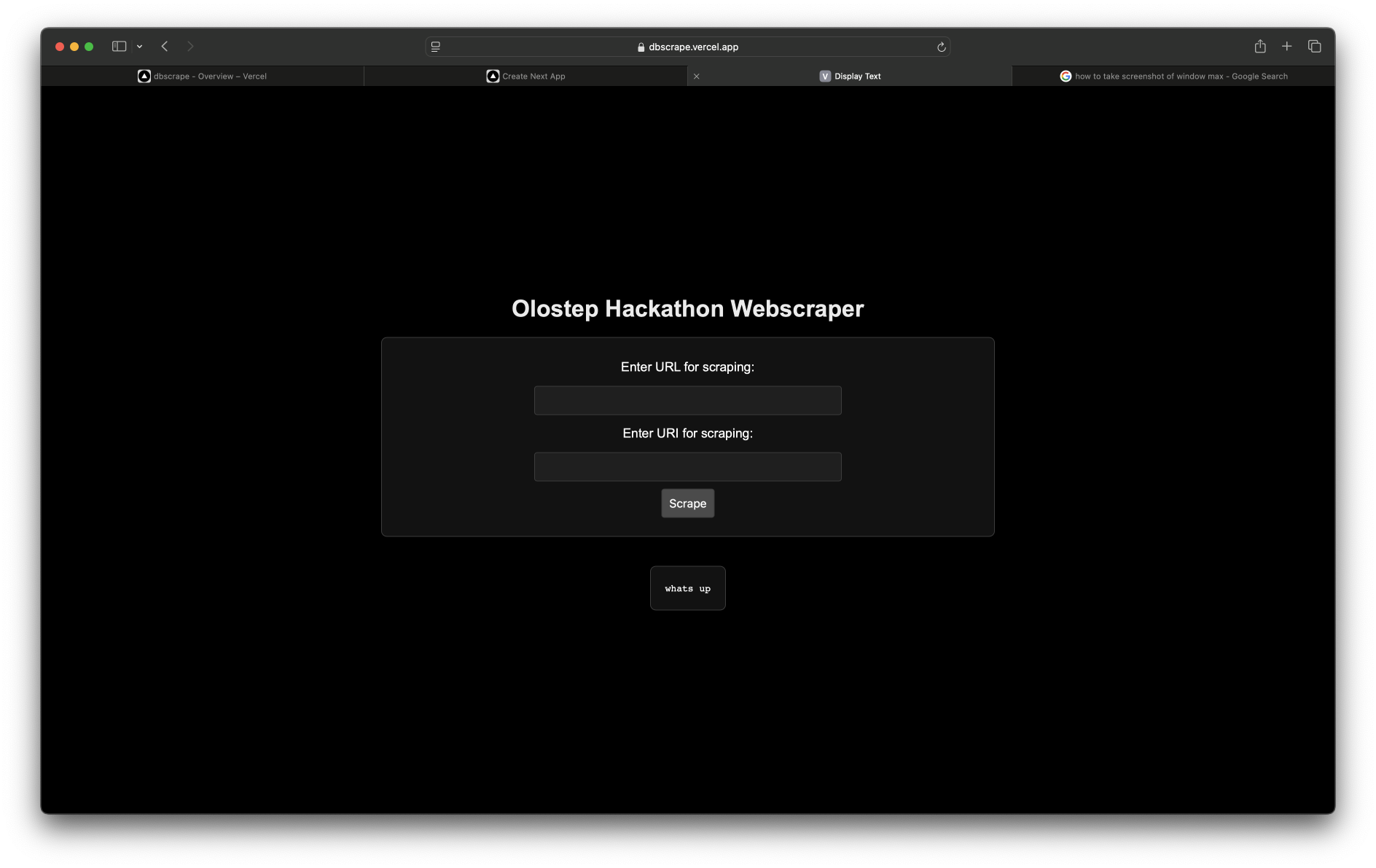Click the Share icon in toolbar
Image resolution: width=1376 pixels, height=868 pixels.
[1259, 47]
